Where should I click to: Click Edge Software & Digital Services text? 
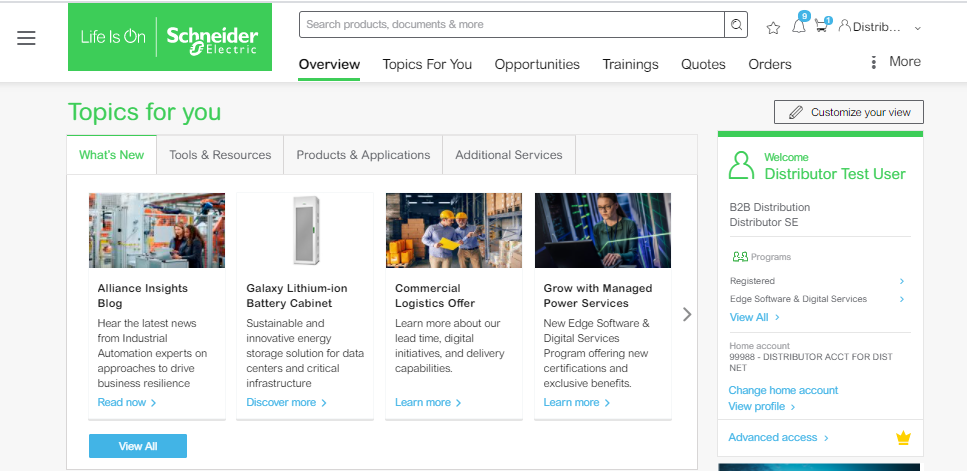click(x=798, y=299)
